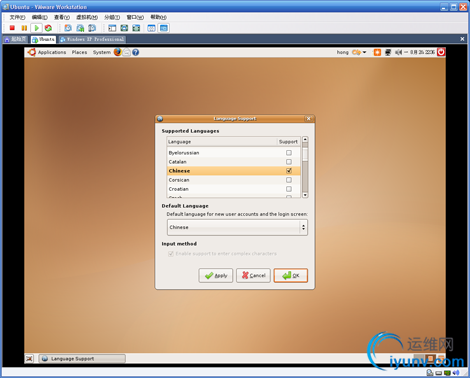Click the Summary View toolbar icon

(151, 28)
